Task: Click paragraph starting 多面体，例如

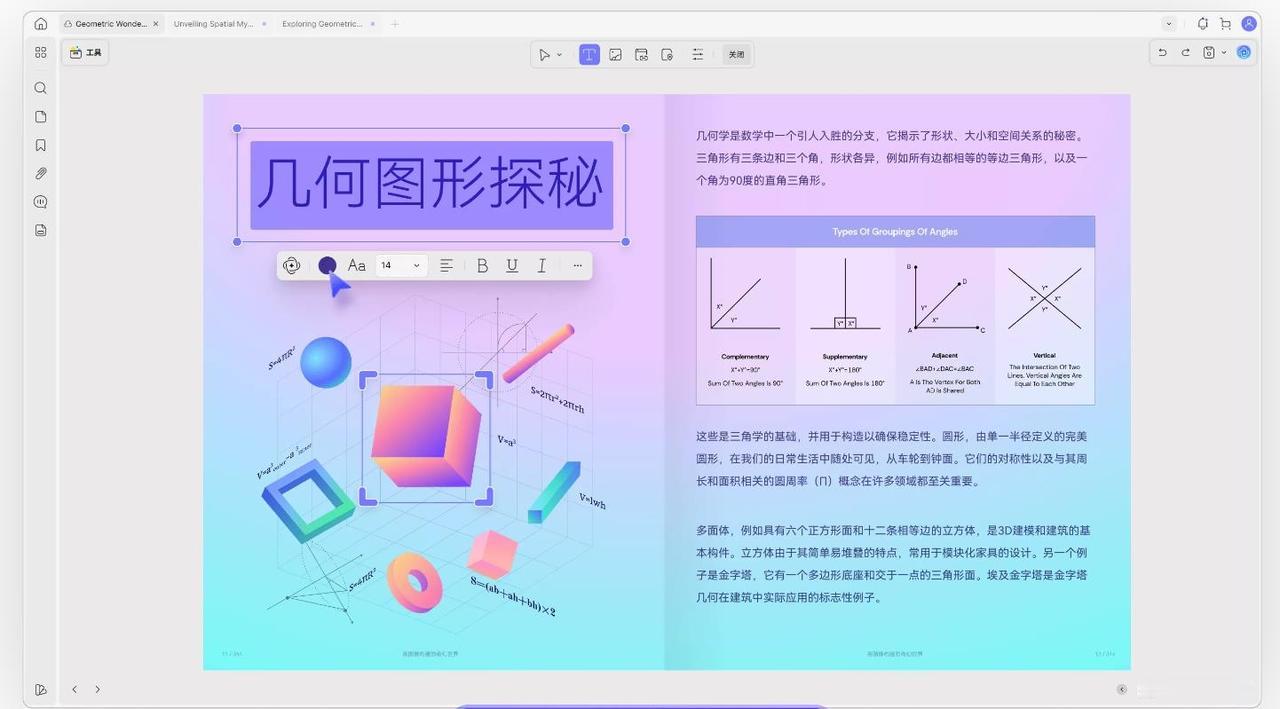Action: (x=892, y=563)
